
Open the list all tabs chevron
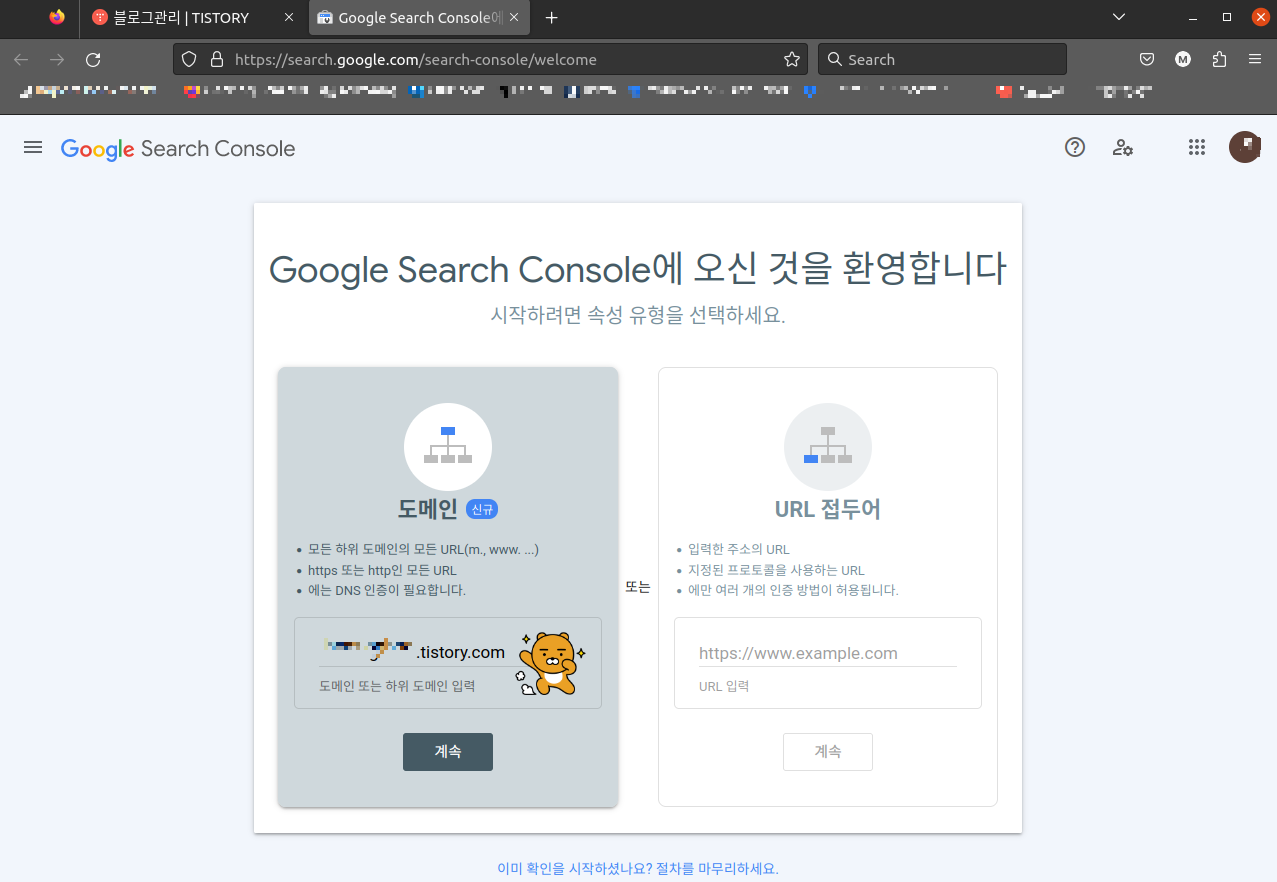click(x=1119, y=17)
